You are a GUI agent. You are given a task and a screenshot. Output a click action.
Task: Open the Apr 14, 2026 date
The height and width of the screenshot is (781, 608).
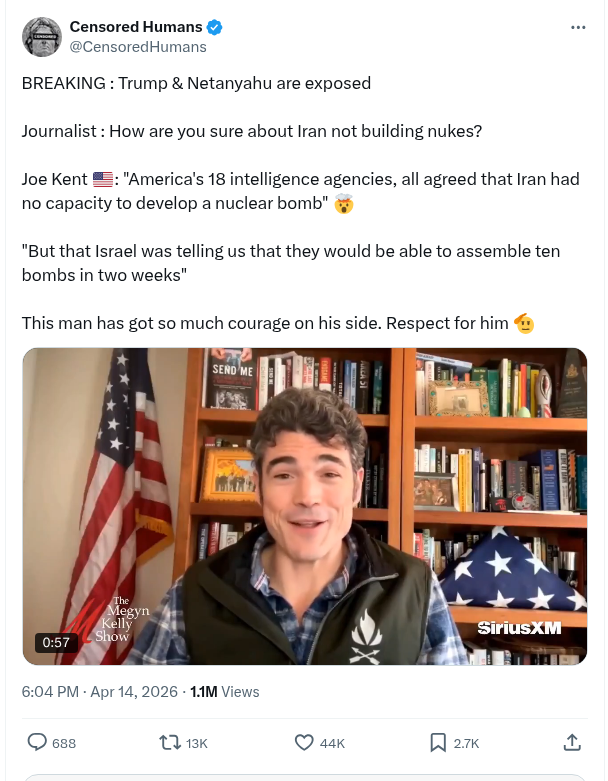click(134, 692)
